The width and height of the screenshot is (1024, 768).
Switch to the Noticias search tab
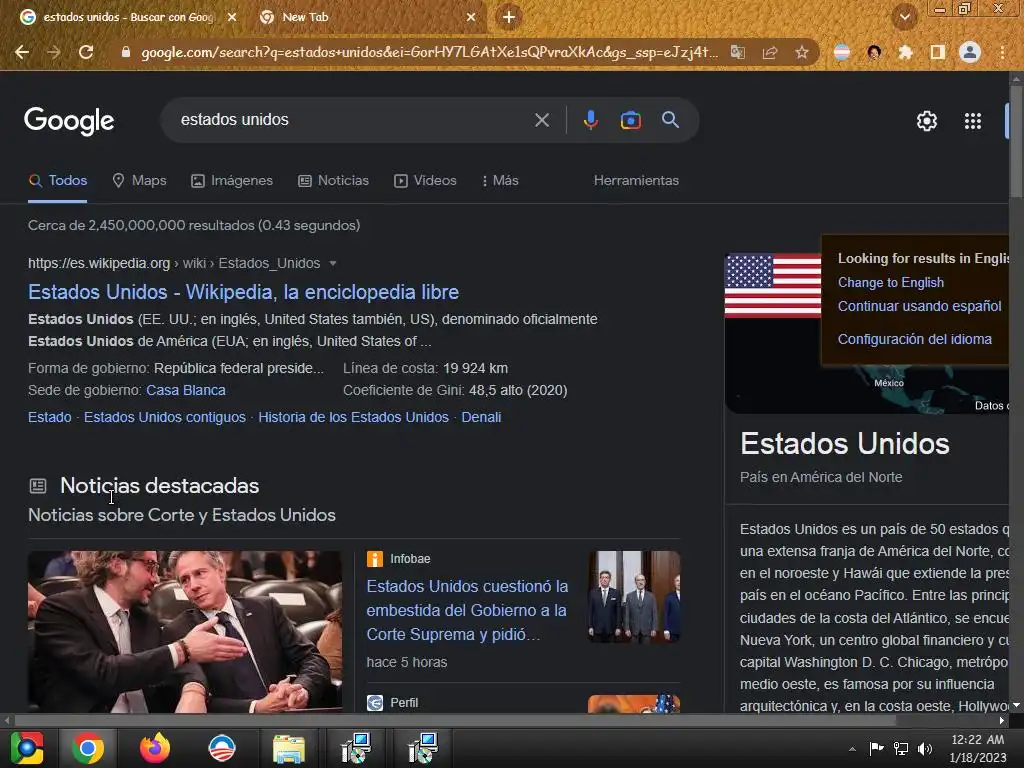[333, 180]
